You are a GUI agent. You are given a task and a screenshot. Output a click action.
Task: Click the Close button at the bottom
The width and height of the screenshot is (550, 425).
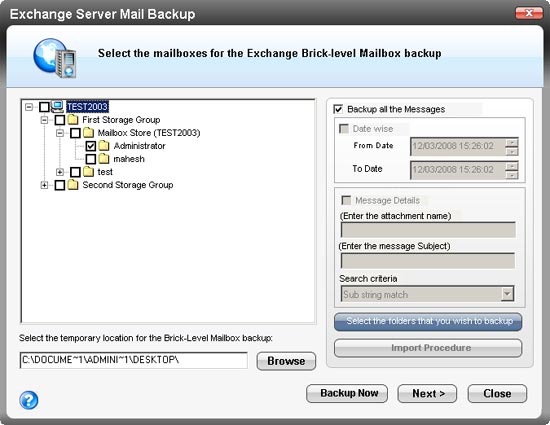(497, 393)
